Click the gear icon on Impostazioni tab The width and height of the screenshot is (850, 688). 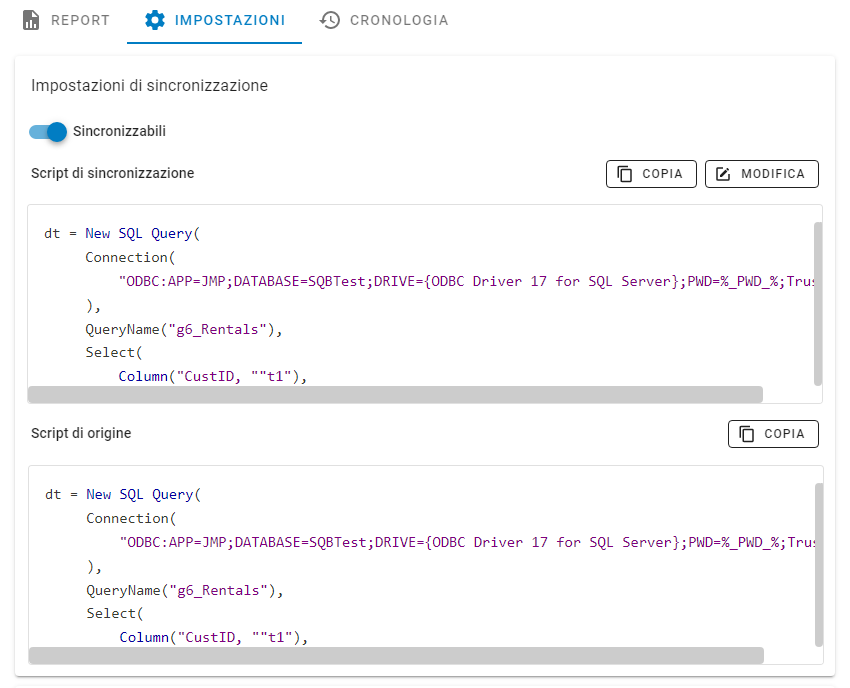click(x=155, y=20)
